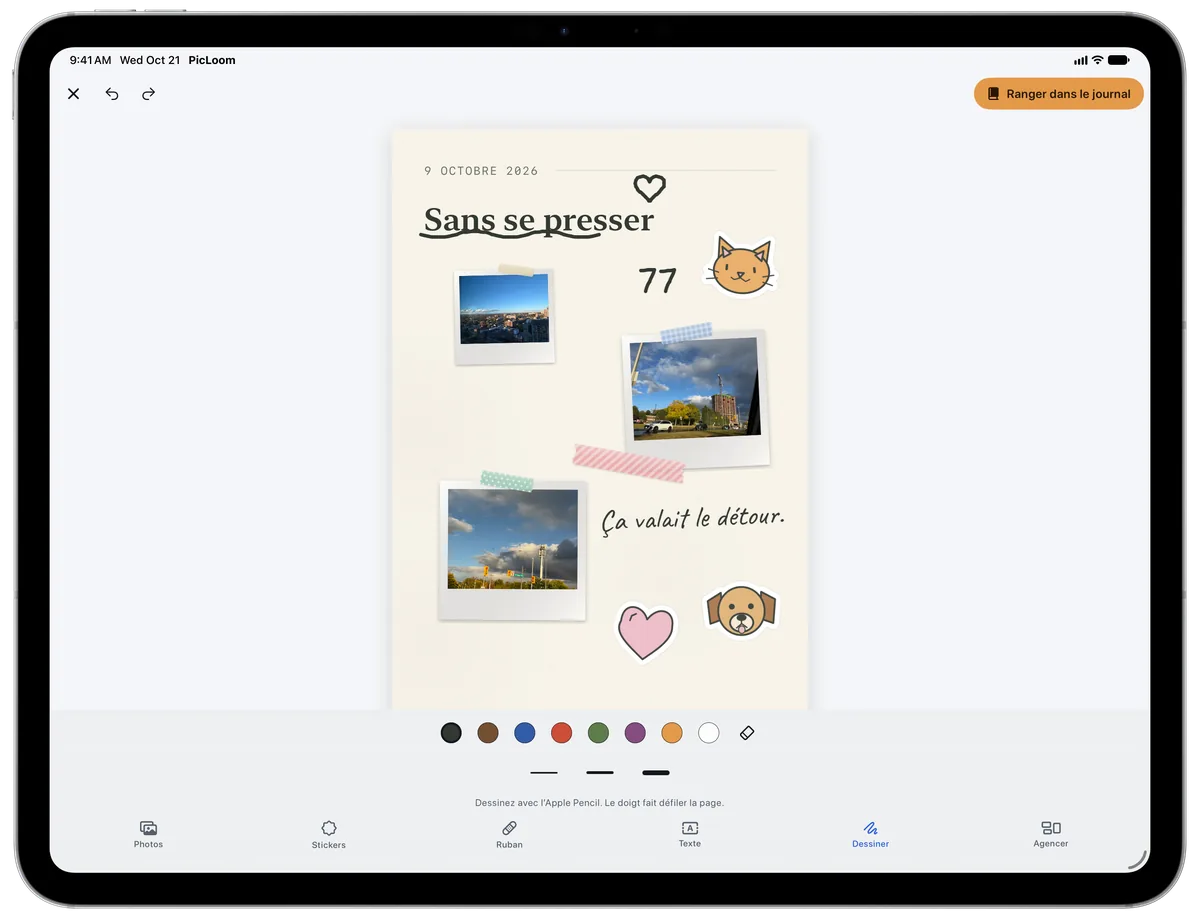Choose the medium stroke width
The width and height of the screenshot is (1200, 920).
600,773
